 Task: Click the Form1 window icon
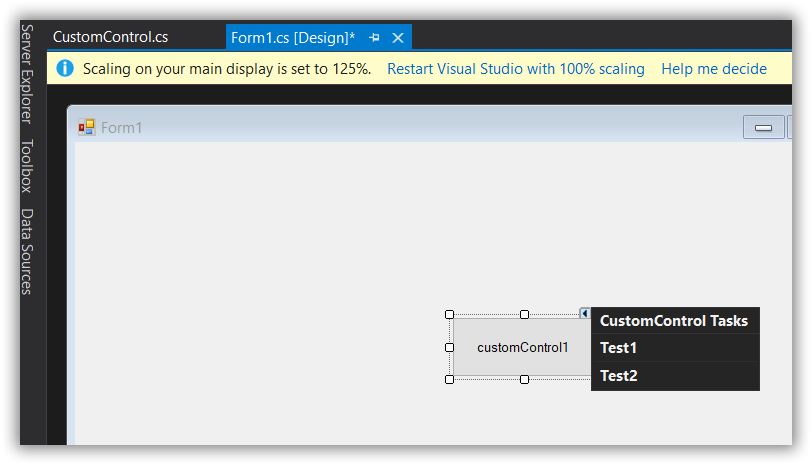(87, 127)
